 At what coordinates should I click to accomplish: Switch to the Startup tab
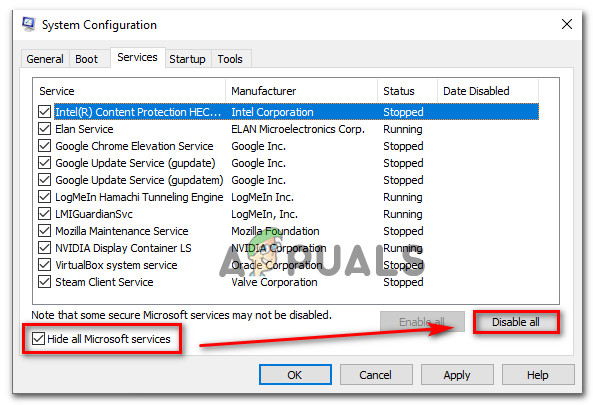pyautogui.click(x=188, y=59)
